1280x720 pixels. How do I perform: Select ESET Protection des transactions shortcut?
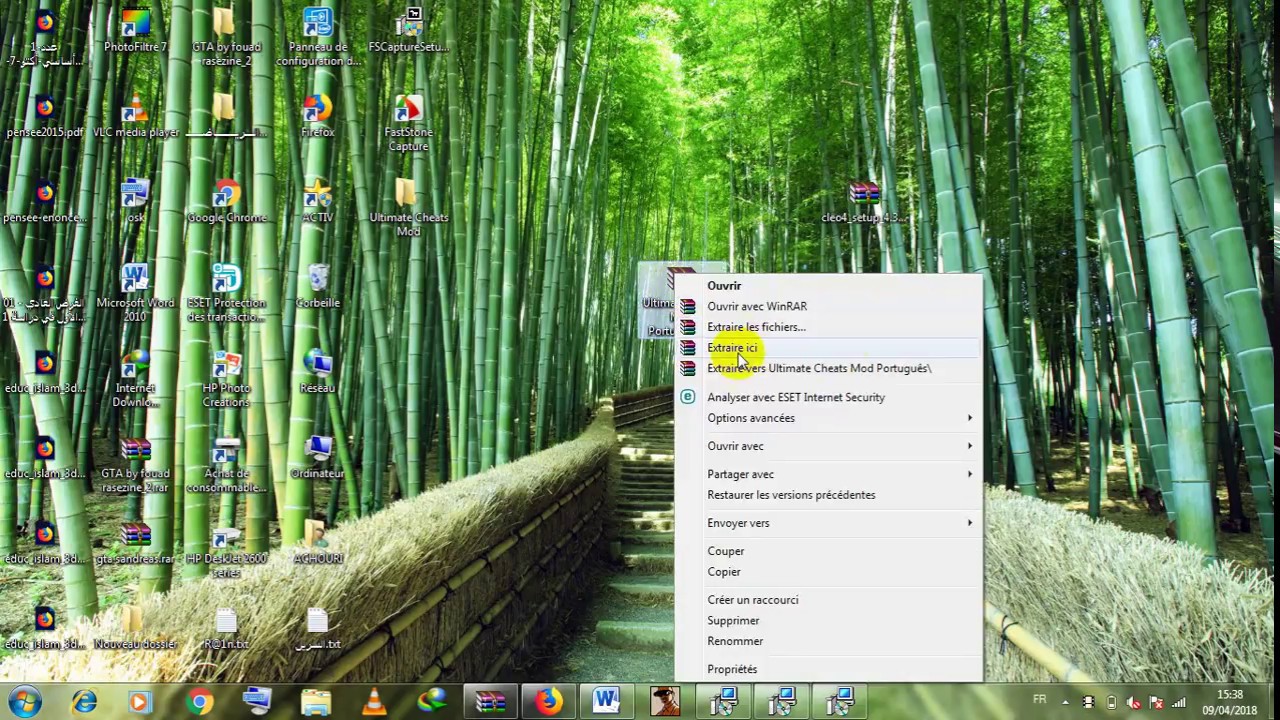point(227,294)
